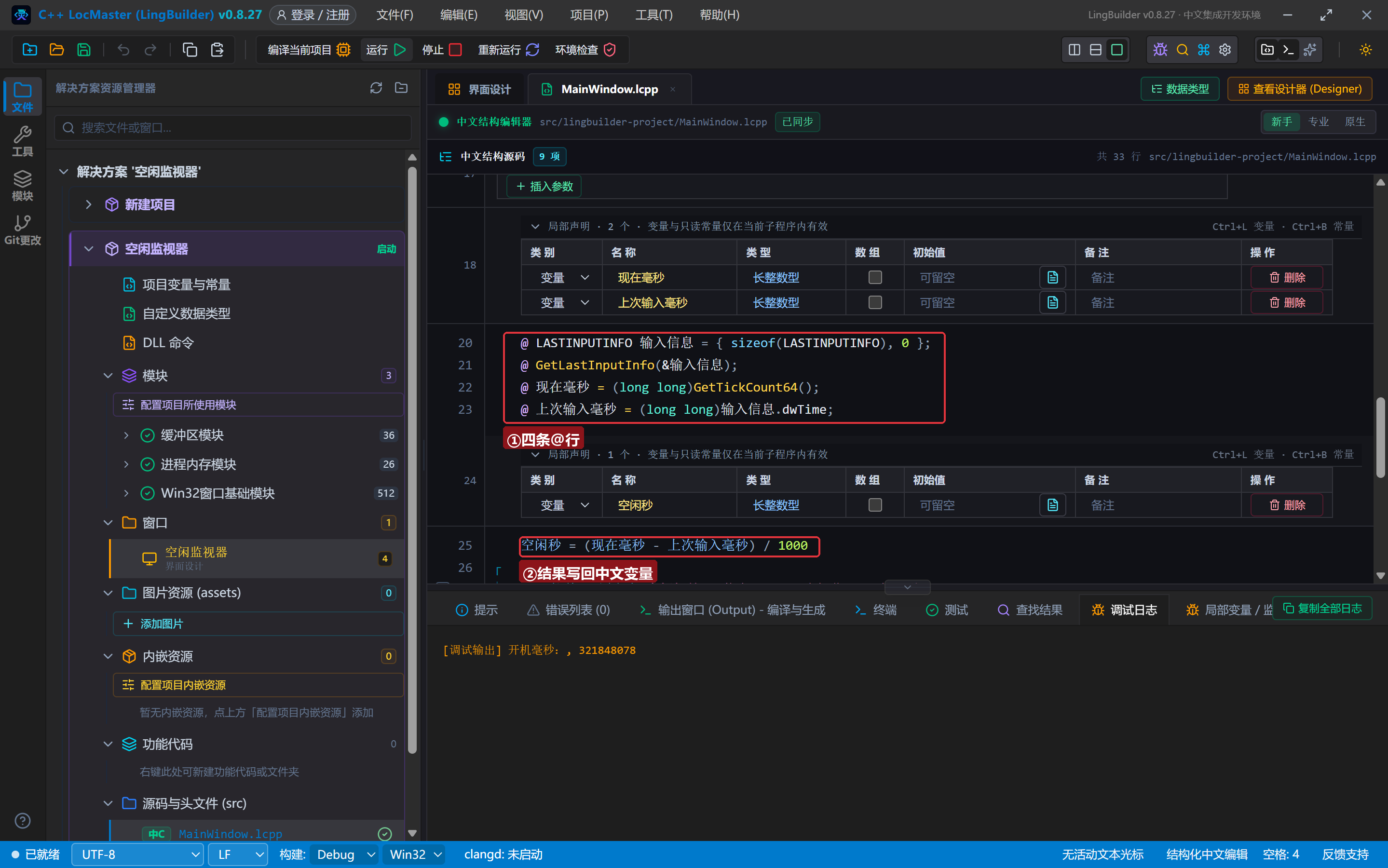Click the paste clipboard icon
Image resolution: width=1388 pixels, height=868 pixels.
pos(217,50)
